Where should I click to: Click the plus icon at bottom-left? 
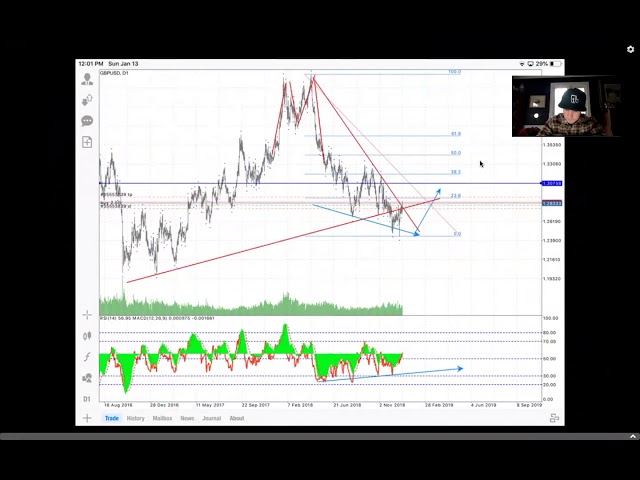[87, 418]
